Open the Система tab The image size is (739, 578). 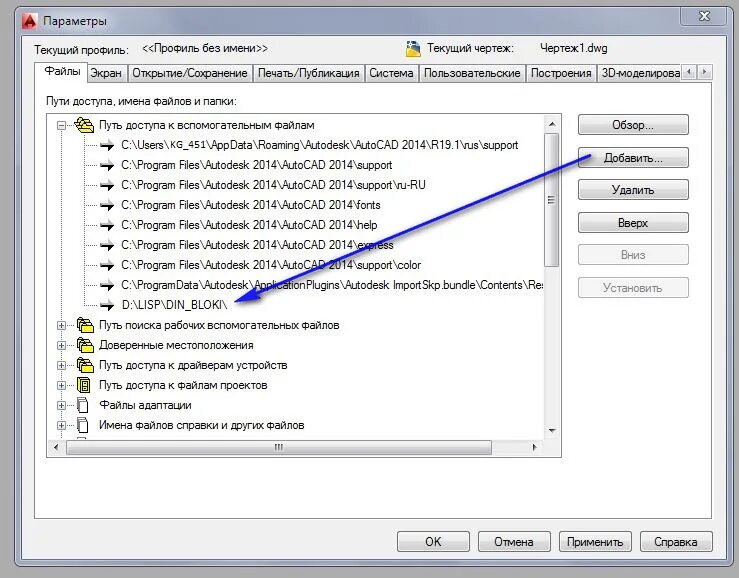point(391,73)
